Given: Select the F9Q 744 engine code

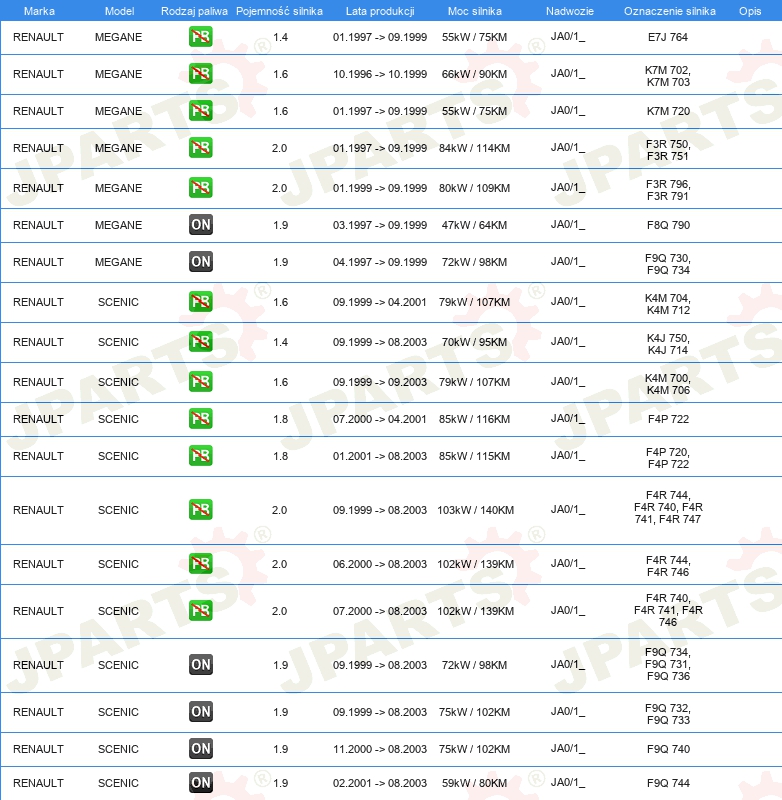Looking at the screenshot, I should pos(668,783).
